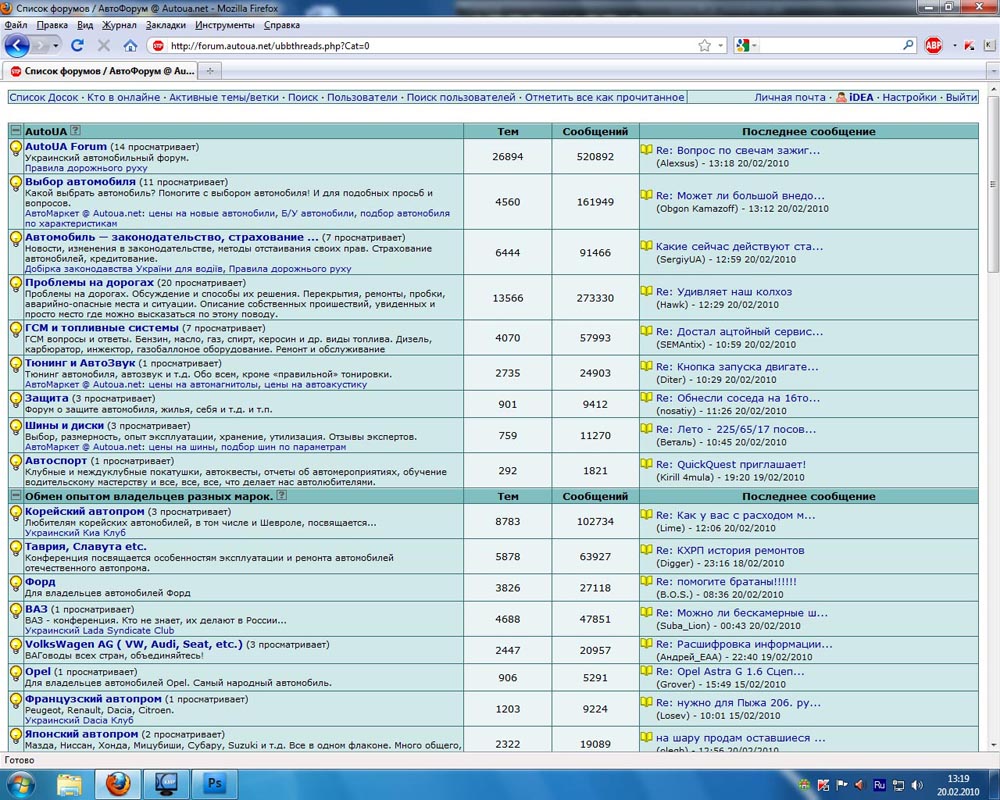This screenshot has width=1000, height=800.
Task: Click the Google search input field
Action: (829, 45)
